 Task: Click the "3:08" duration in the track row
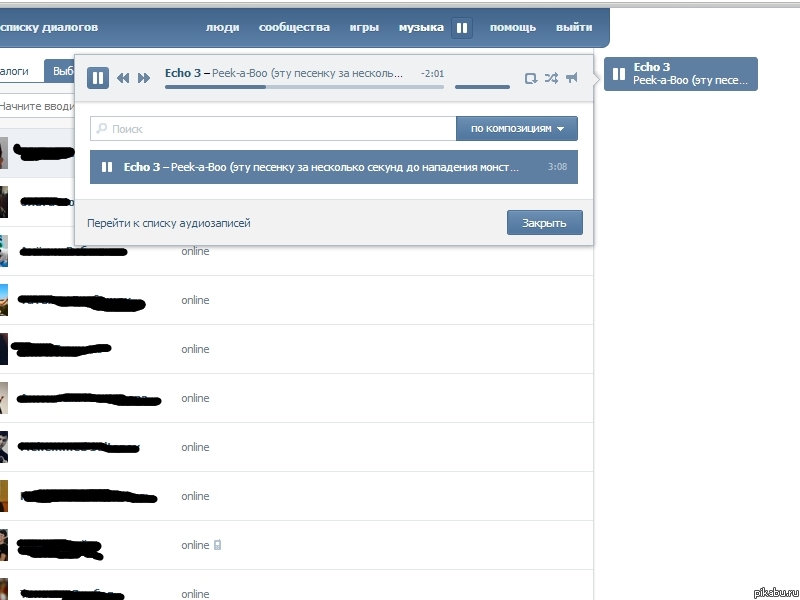(557, 167)
